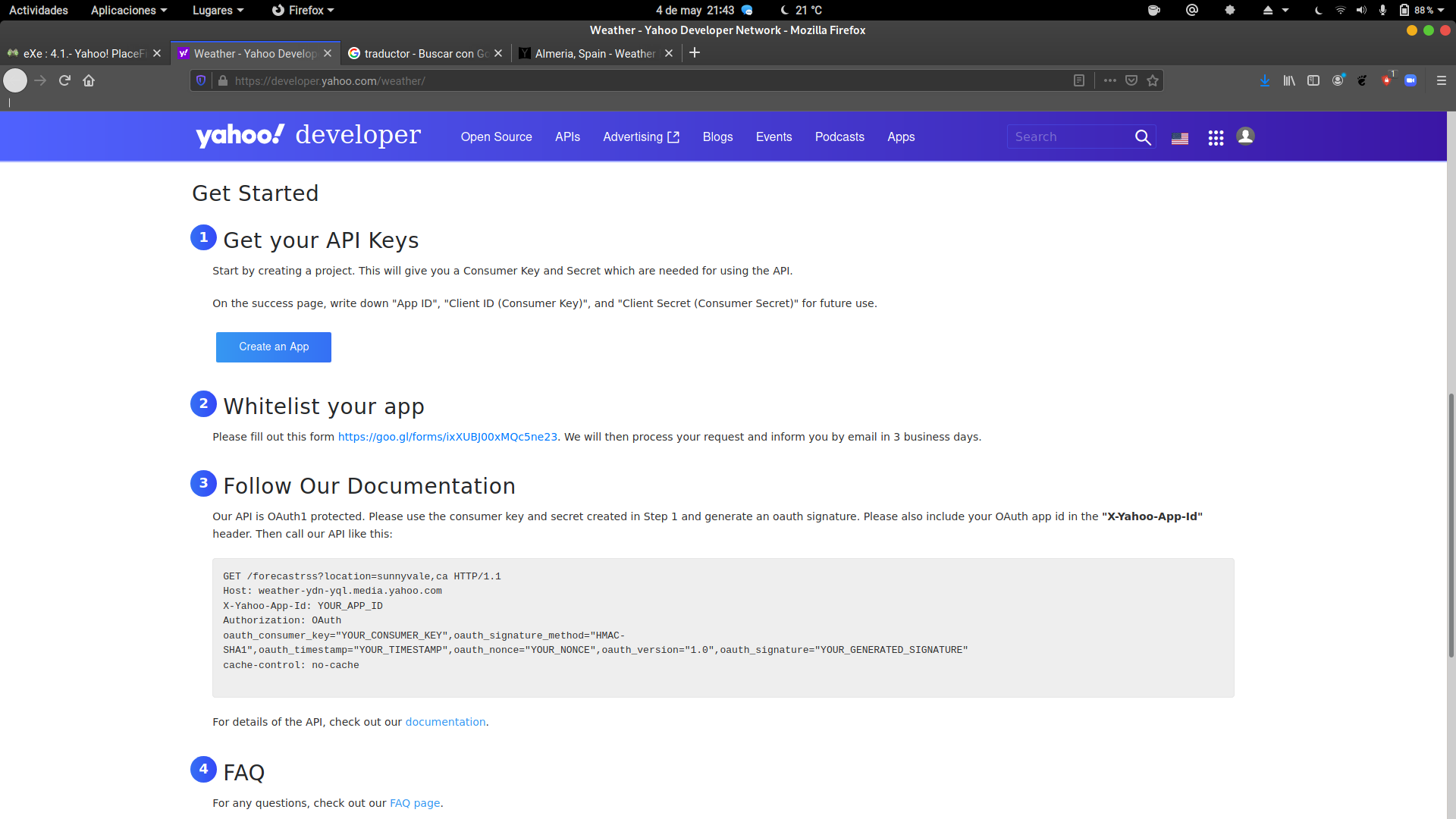This screenshot has width=1456, height=819.
Task: Close the traductor tab
Action: pyautogui.click(x=498, y=53)
